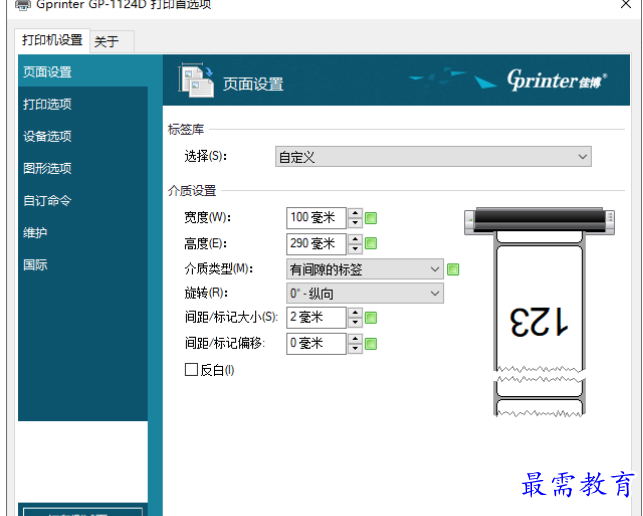Increase the 宽度(W) value with up arrow
The height and width of the screenshot is (516, 643).
(355, 213)
